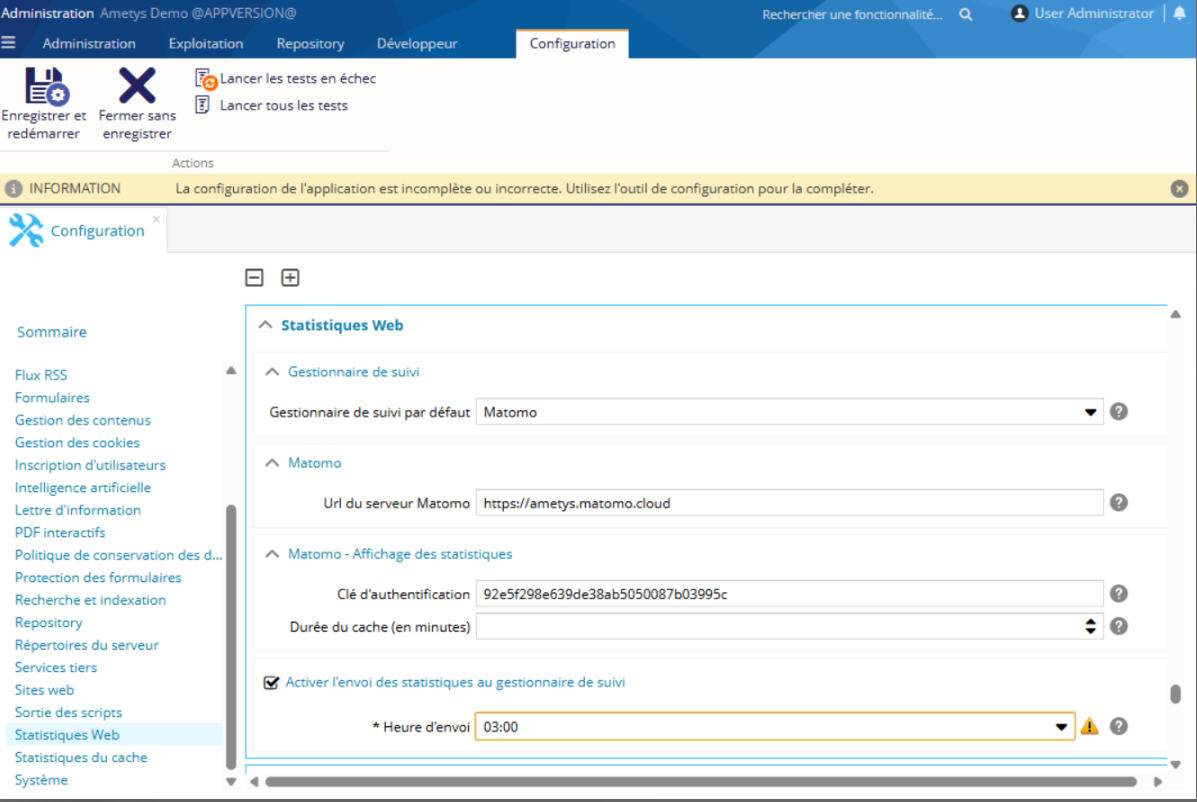This screenshot has height=802, width=1197.
Task: Collapse all sections with the minus button
Action: (255, 278)
